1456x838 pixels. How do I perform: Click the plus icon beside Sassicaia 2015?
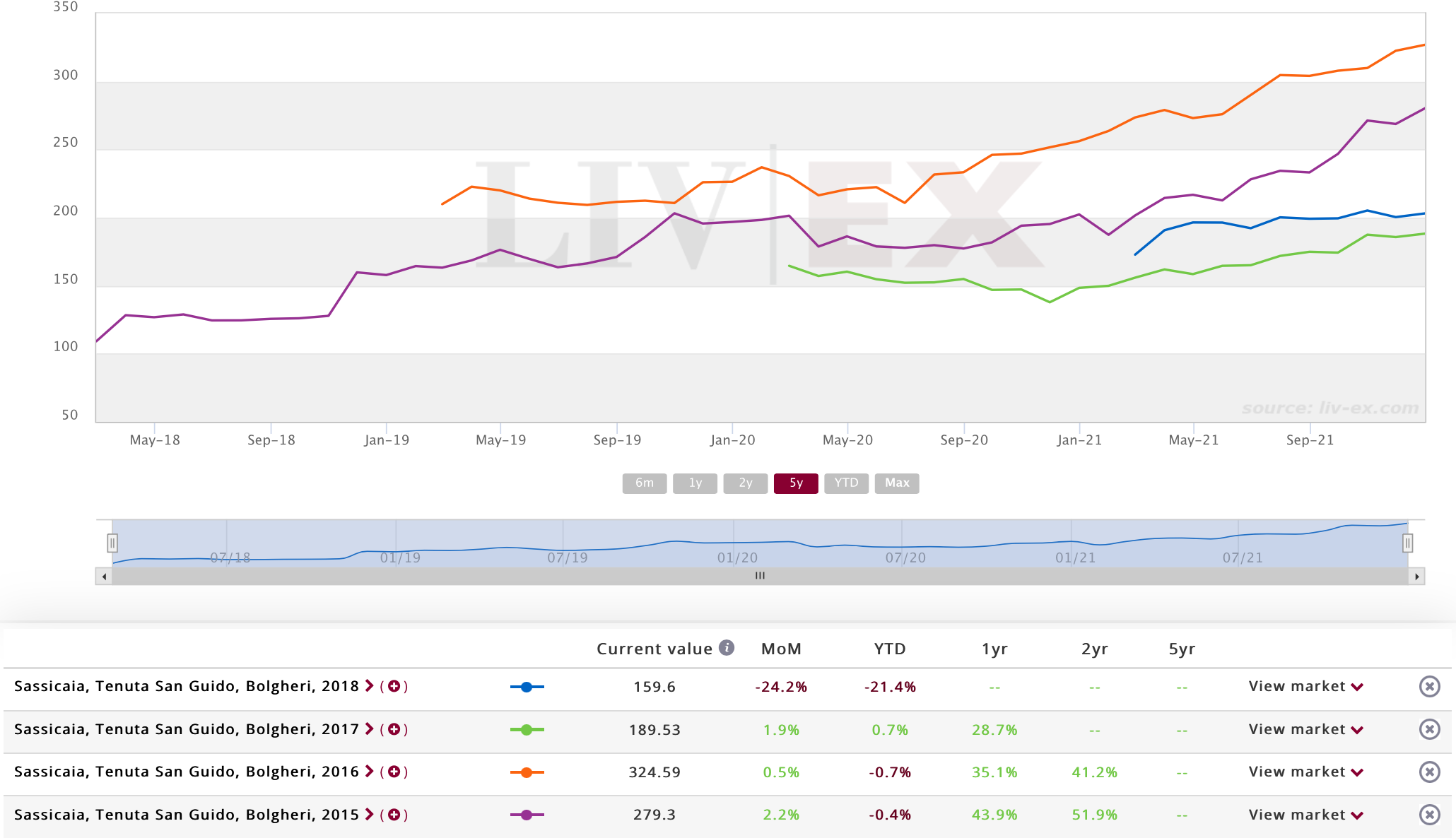click(394, 815)
